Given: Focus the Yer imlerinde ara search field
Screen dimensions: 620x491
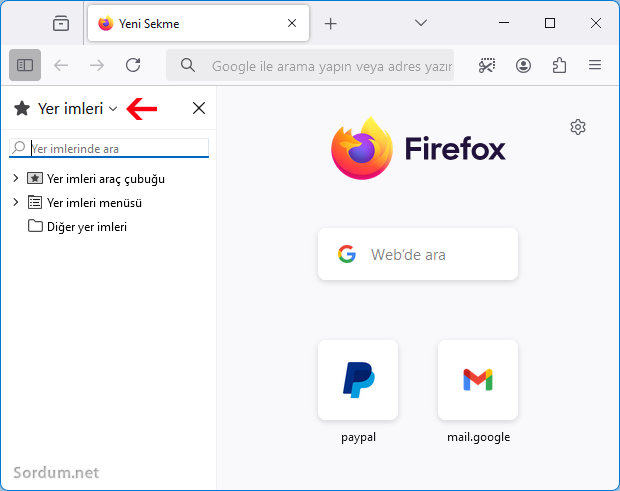Looking at the screenshot, I should [109, 148].
